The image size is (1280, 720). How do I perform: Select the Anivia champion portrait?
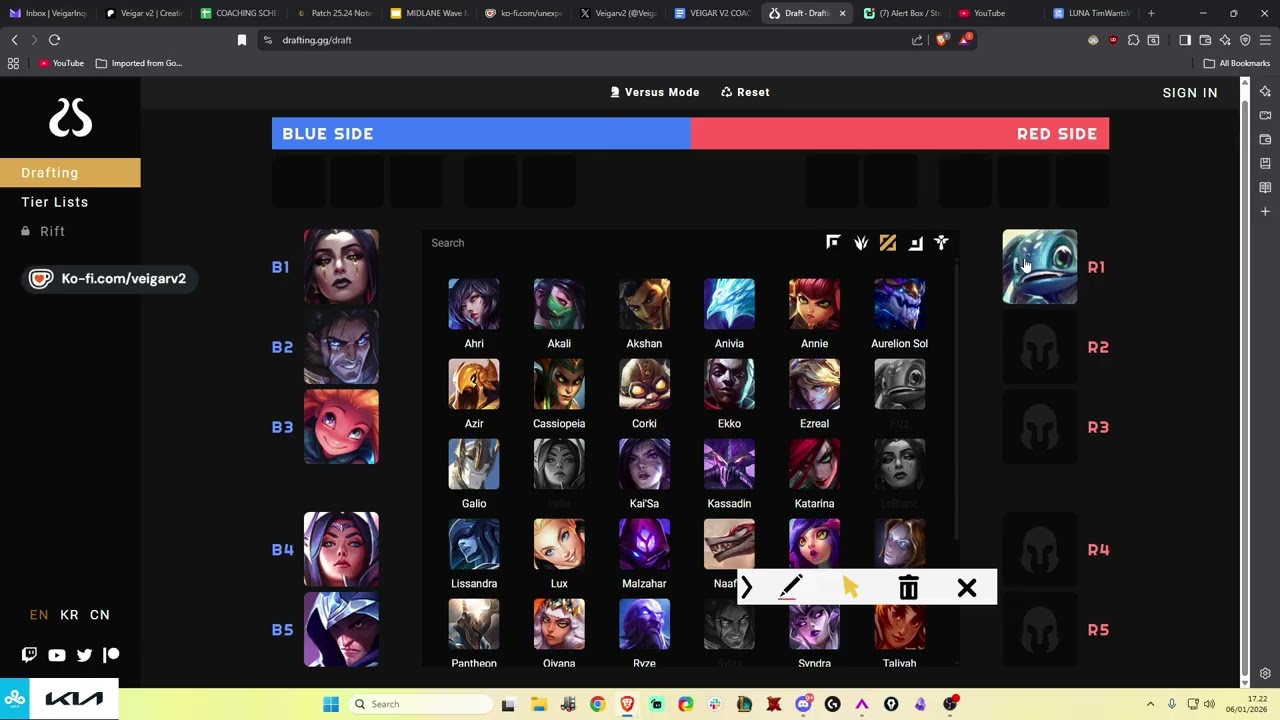pos(729,304)
